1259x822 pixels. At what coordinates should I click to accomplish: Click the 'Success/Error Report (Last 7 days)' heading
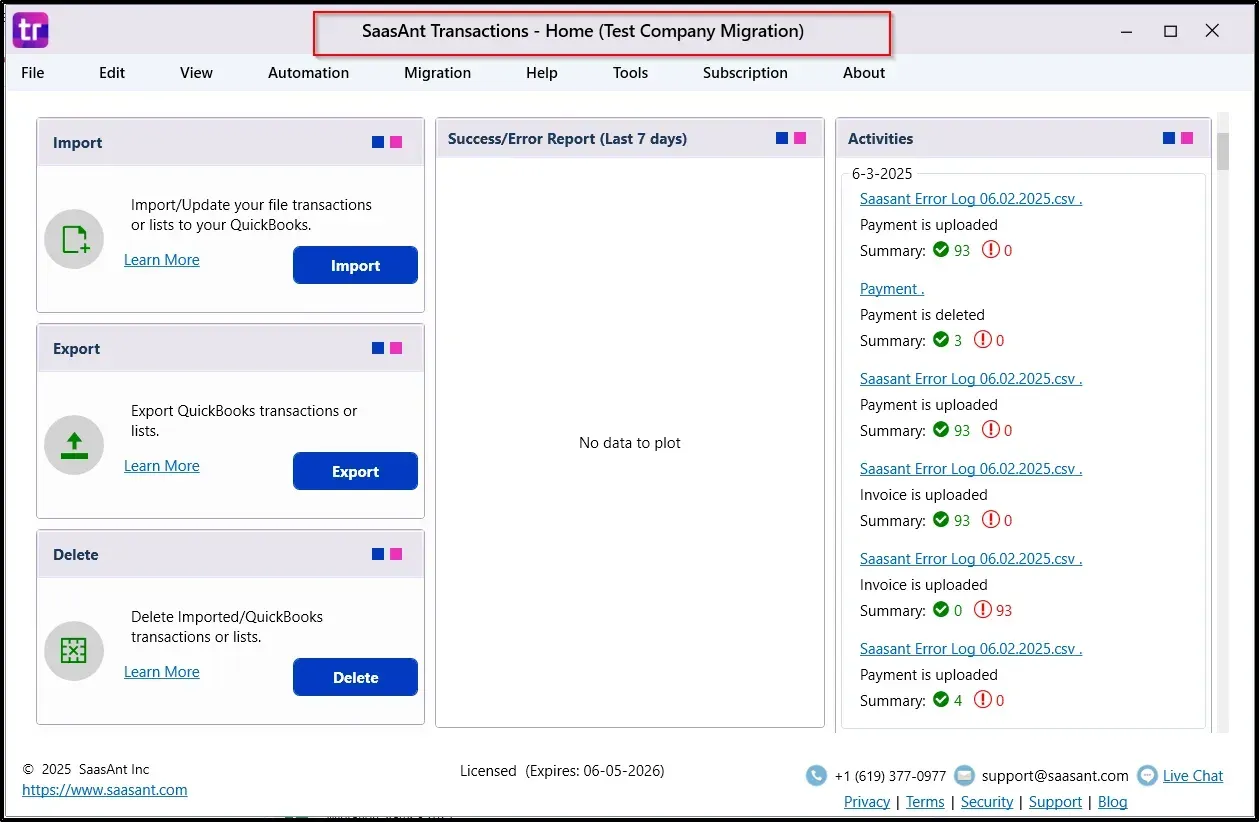click(568, 139)
